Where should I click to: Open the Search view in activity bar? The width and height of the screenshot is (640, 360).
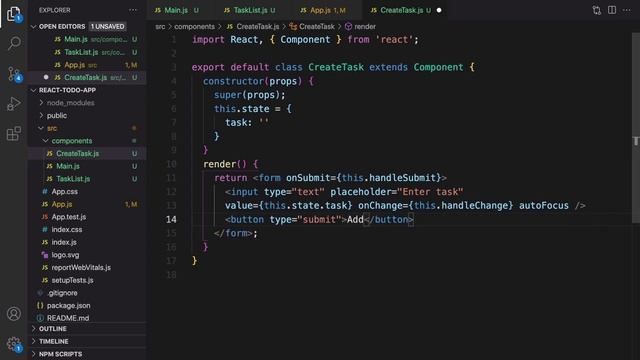tap(13, 43)
